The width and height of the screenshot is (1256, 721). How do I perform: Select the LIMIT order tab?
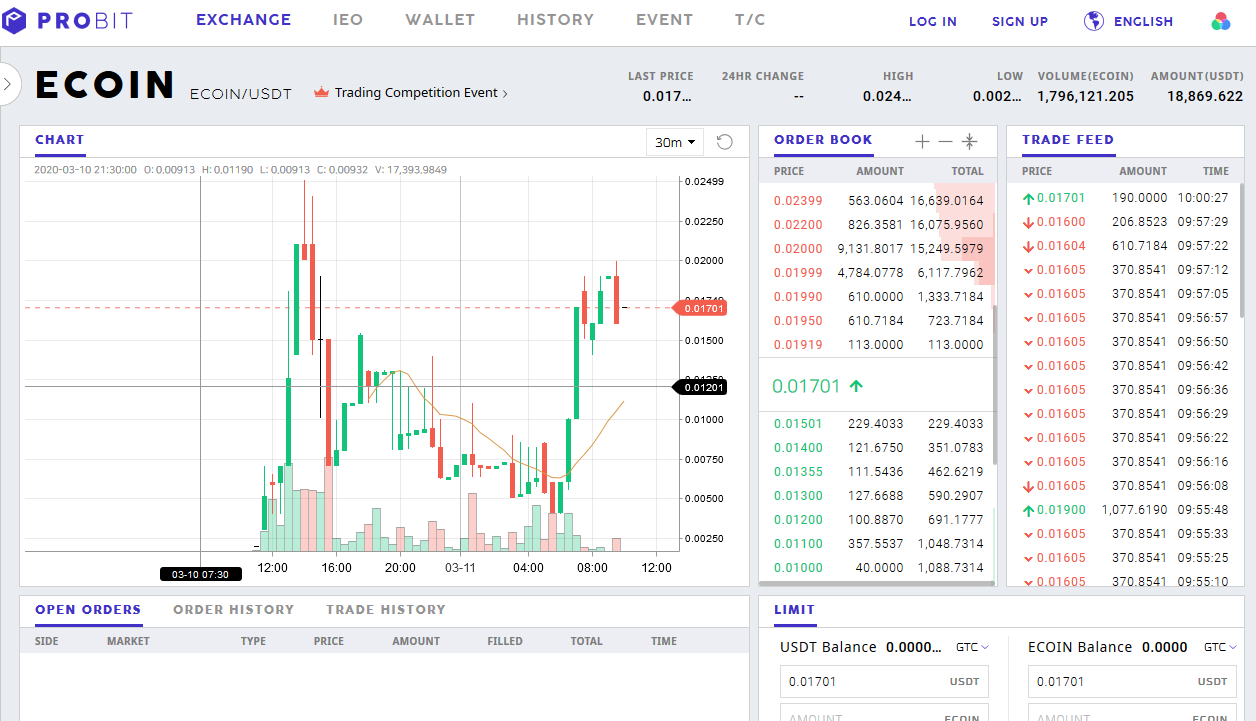click(794, 609)
